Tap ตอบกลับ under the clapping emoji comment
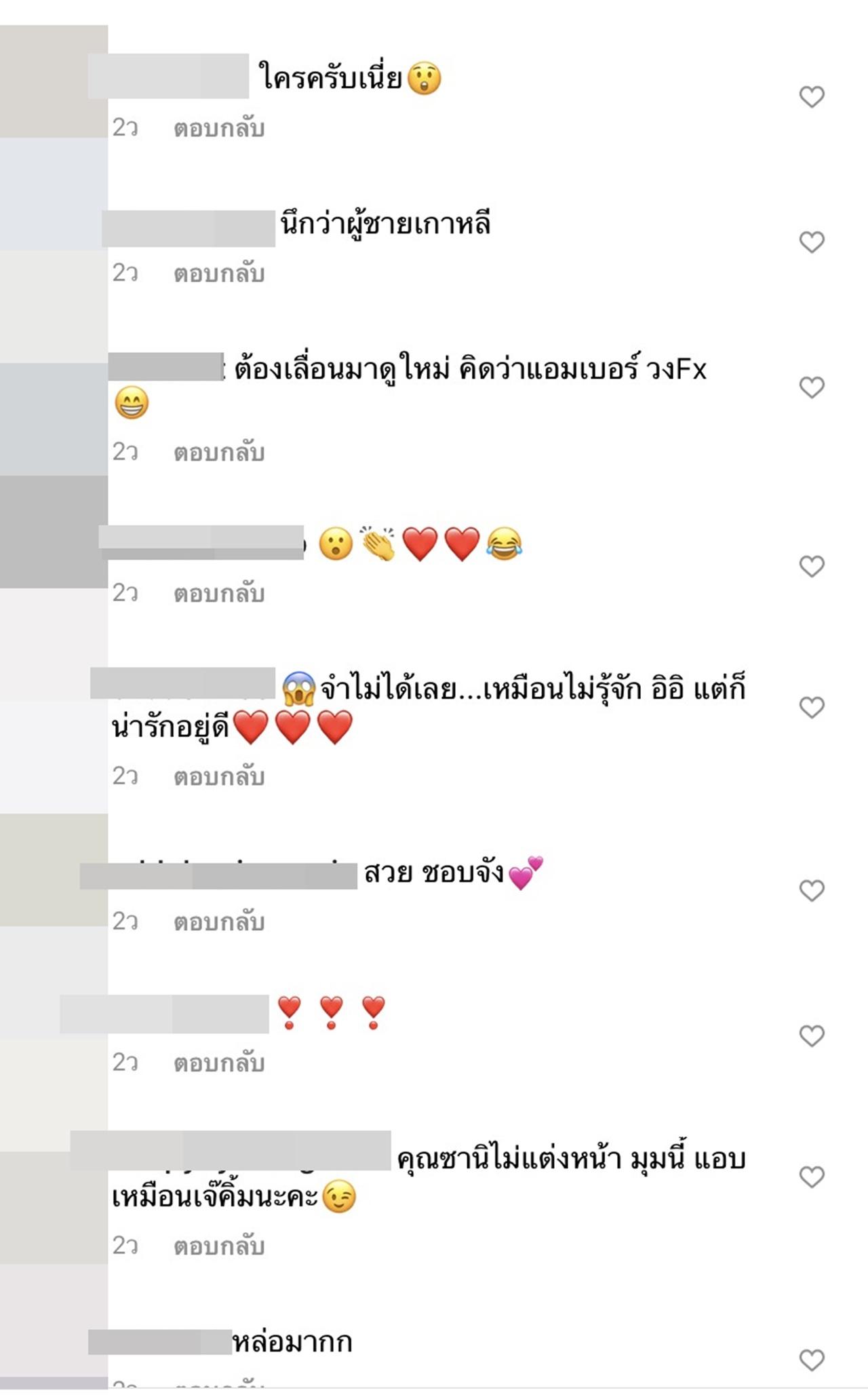Screen dimensions: 868x1395 219,594
